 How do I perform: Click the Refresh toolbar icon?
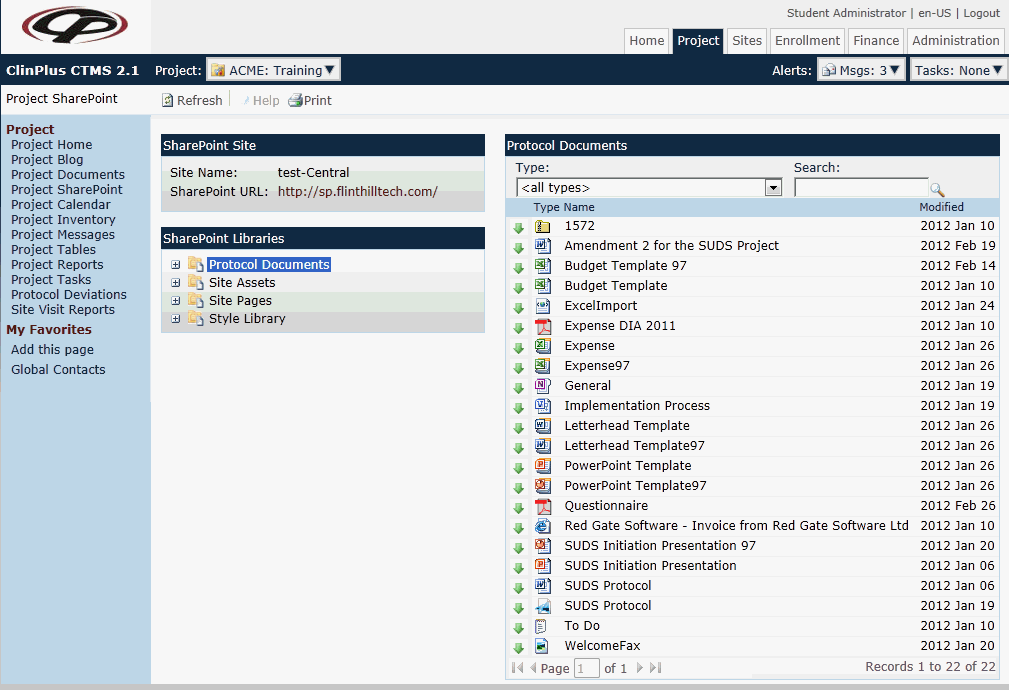pyautogui.click(x=168, y=101)
